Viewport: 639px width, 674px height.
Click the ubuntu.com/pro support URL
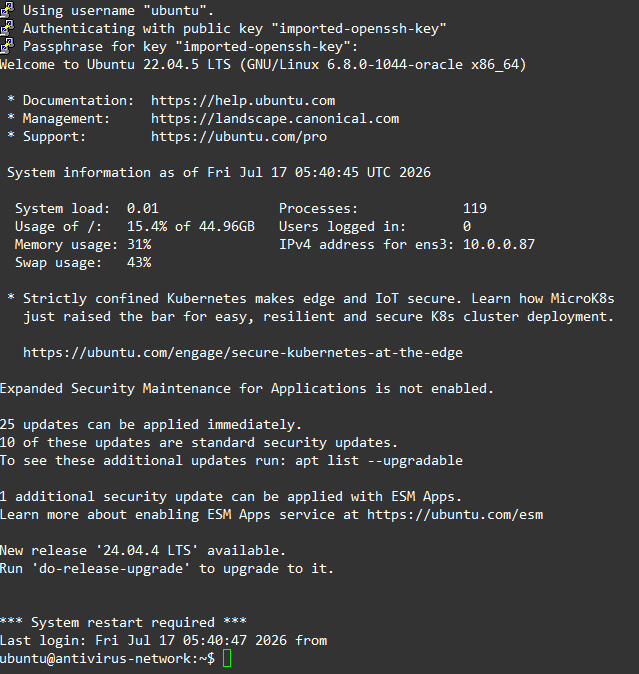click(239, 137)
